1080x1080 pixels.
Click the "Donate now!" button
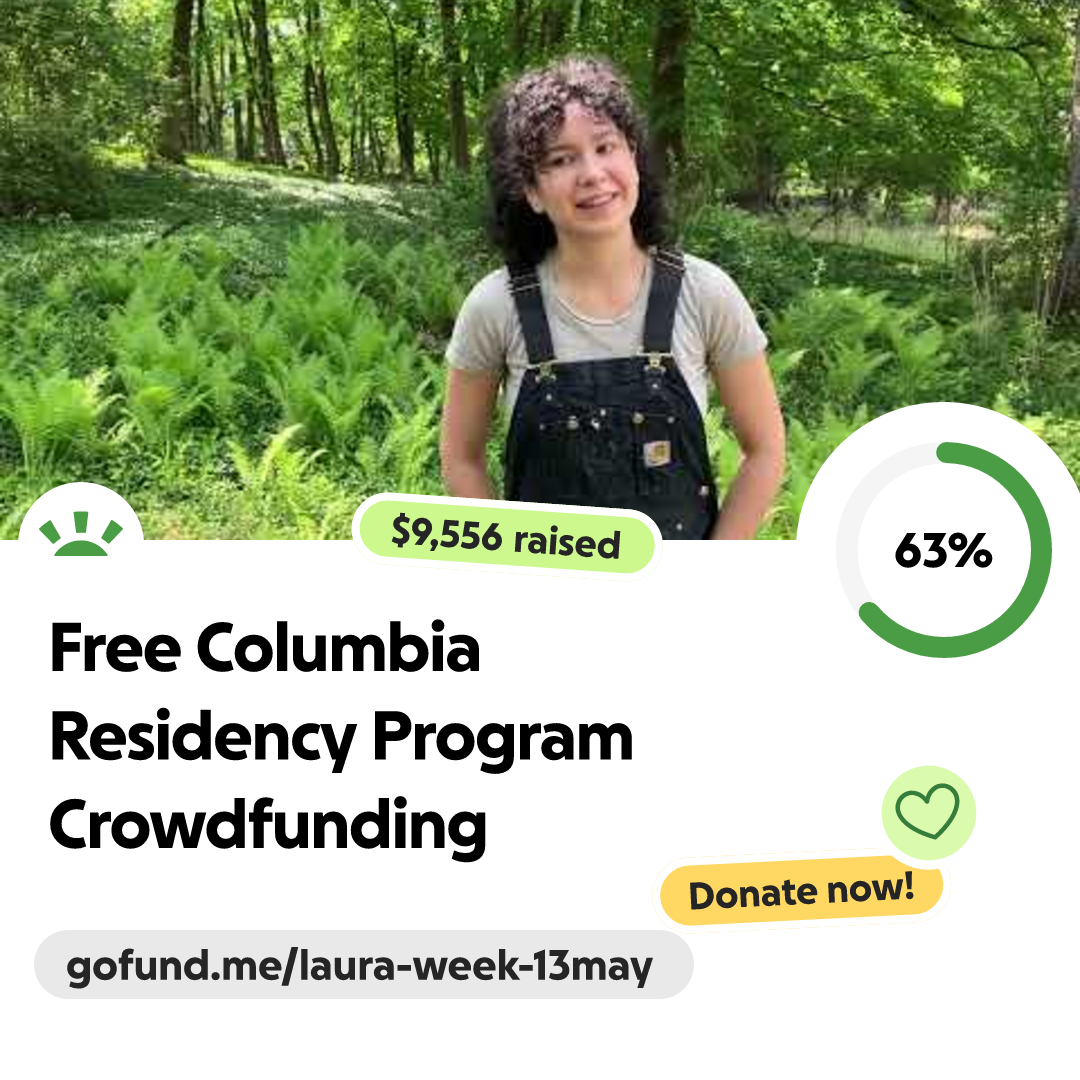point(801,891)
